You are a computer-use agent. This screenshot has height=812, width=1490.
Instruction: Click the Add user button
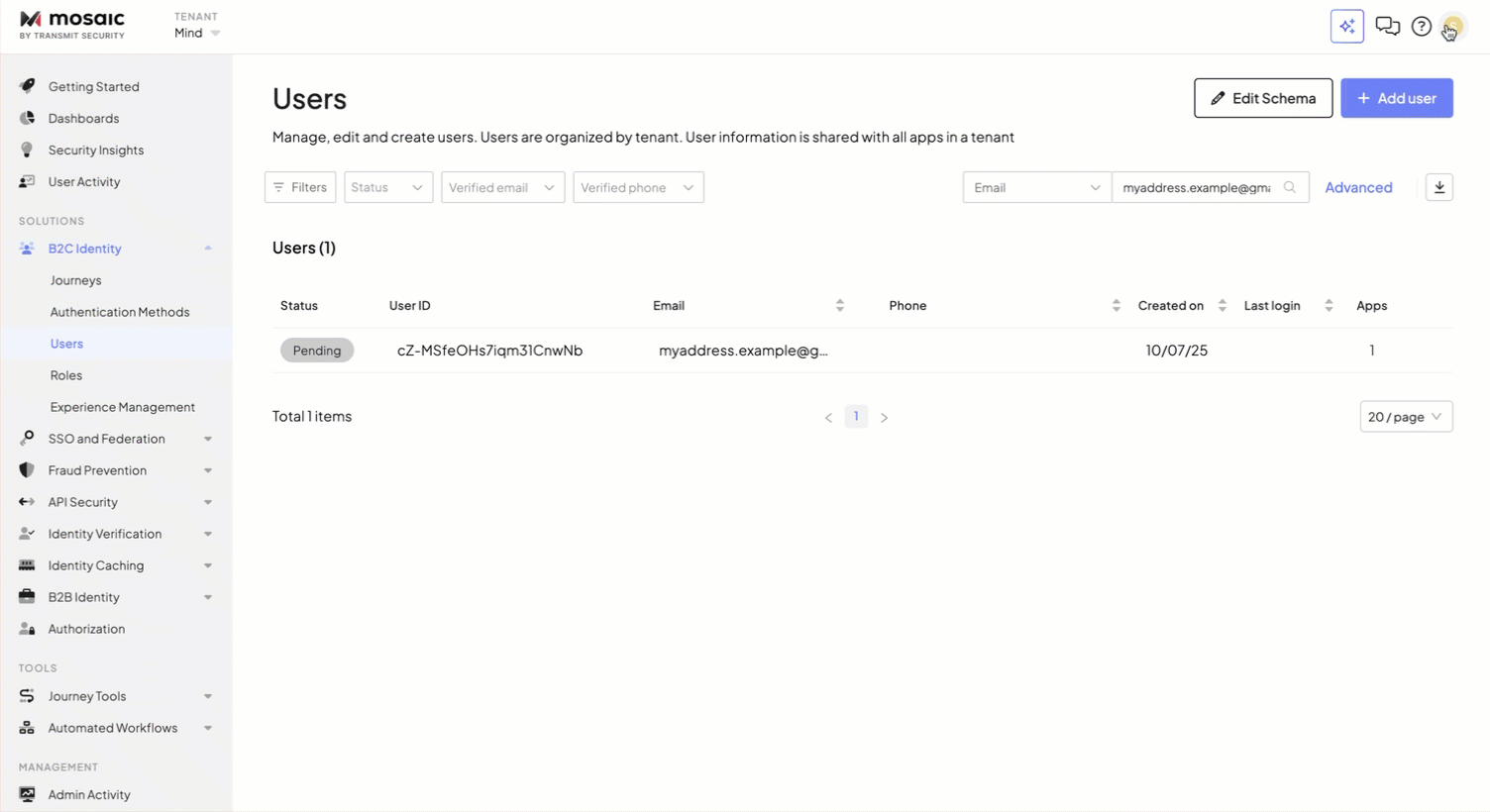[x=1396, y=98]
